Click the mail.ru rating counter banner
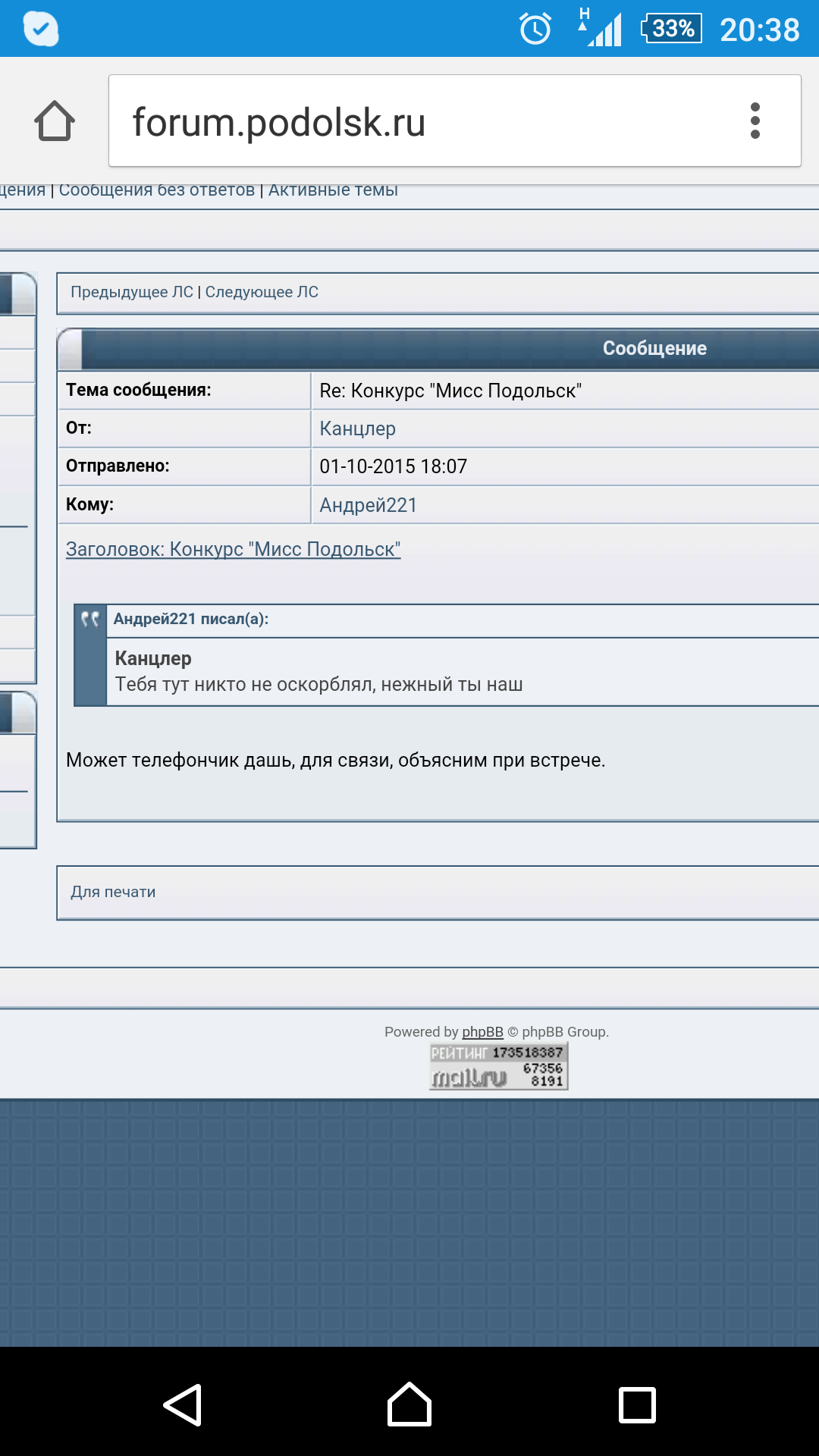The width and height of the screenshot is (819, 1456). point(498,1066)
